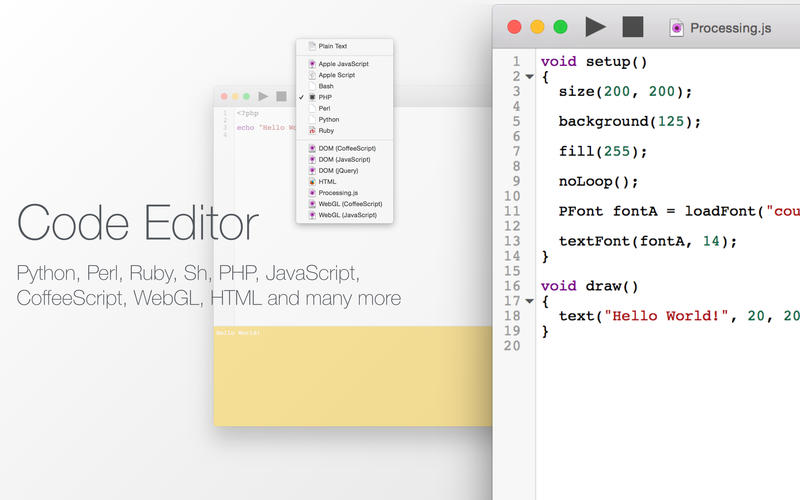The image size is (800, 500).
Task: Select the Processing.js entry in the language menu
Action: (x=344, y=193)
